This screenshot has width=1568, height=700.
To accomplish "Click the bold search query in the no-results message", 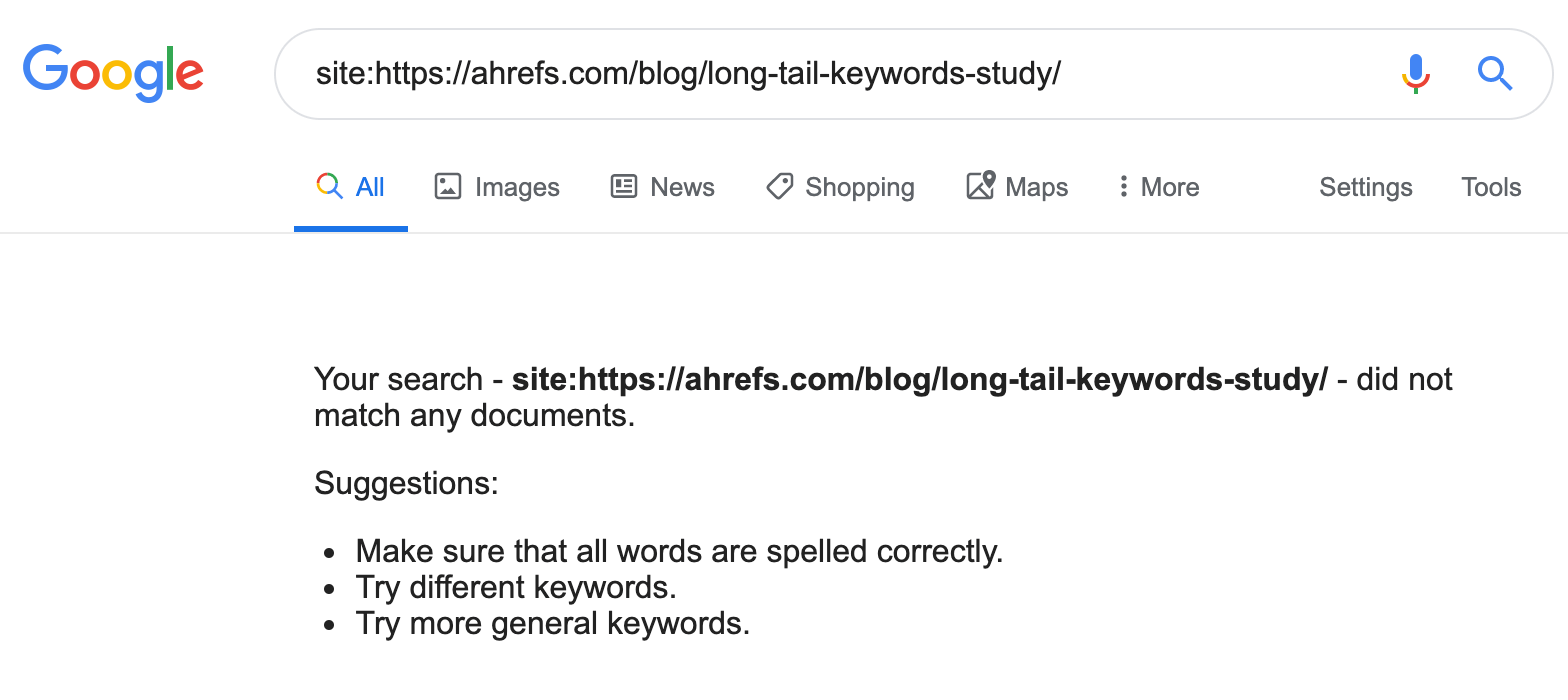I will coord(919,380).
